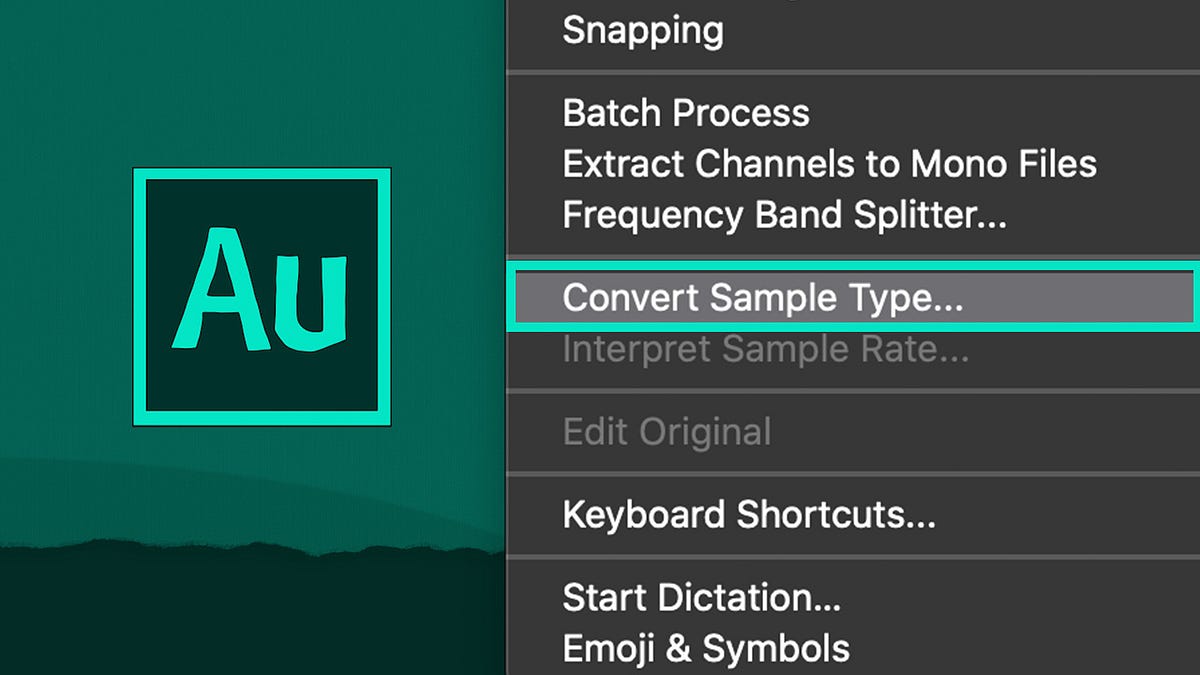Open the Keyboard Shortcuts editor
The width and height of the screenshot is (1200, 675).
point(749,515)
